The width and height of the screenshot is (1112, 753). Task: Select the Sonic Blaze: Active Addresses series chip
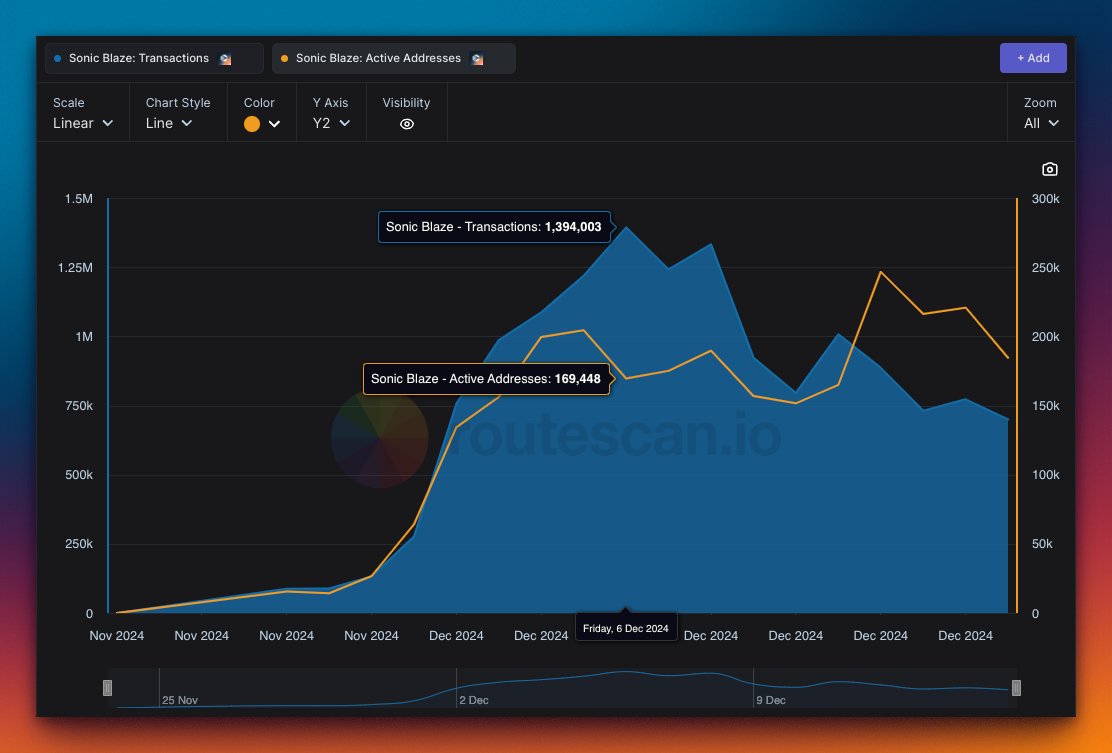pyautogui.click(x=394, y=58)
